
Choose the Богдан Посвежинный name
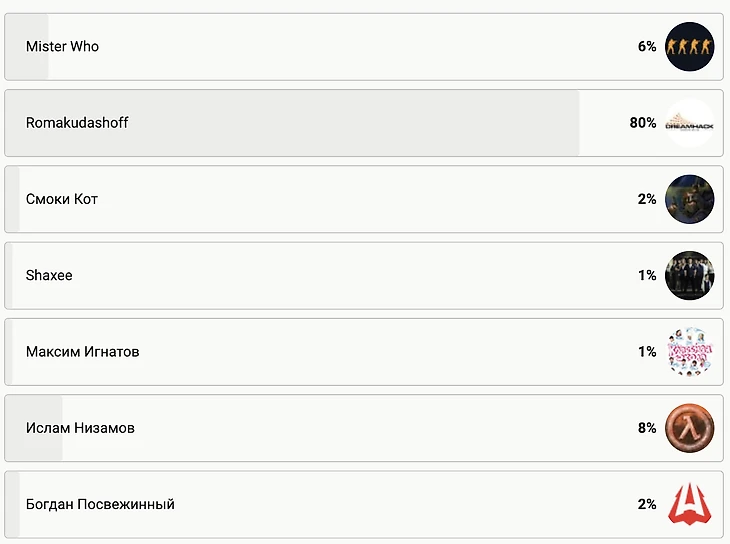coord(100,504)
